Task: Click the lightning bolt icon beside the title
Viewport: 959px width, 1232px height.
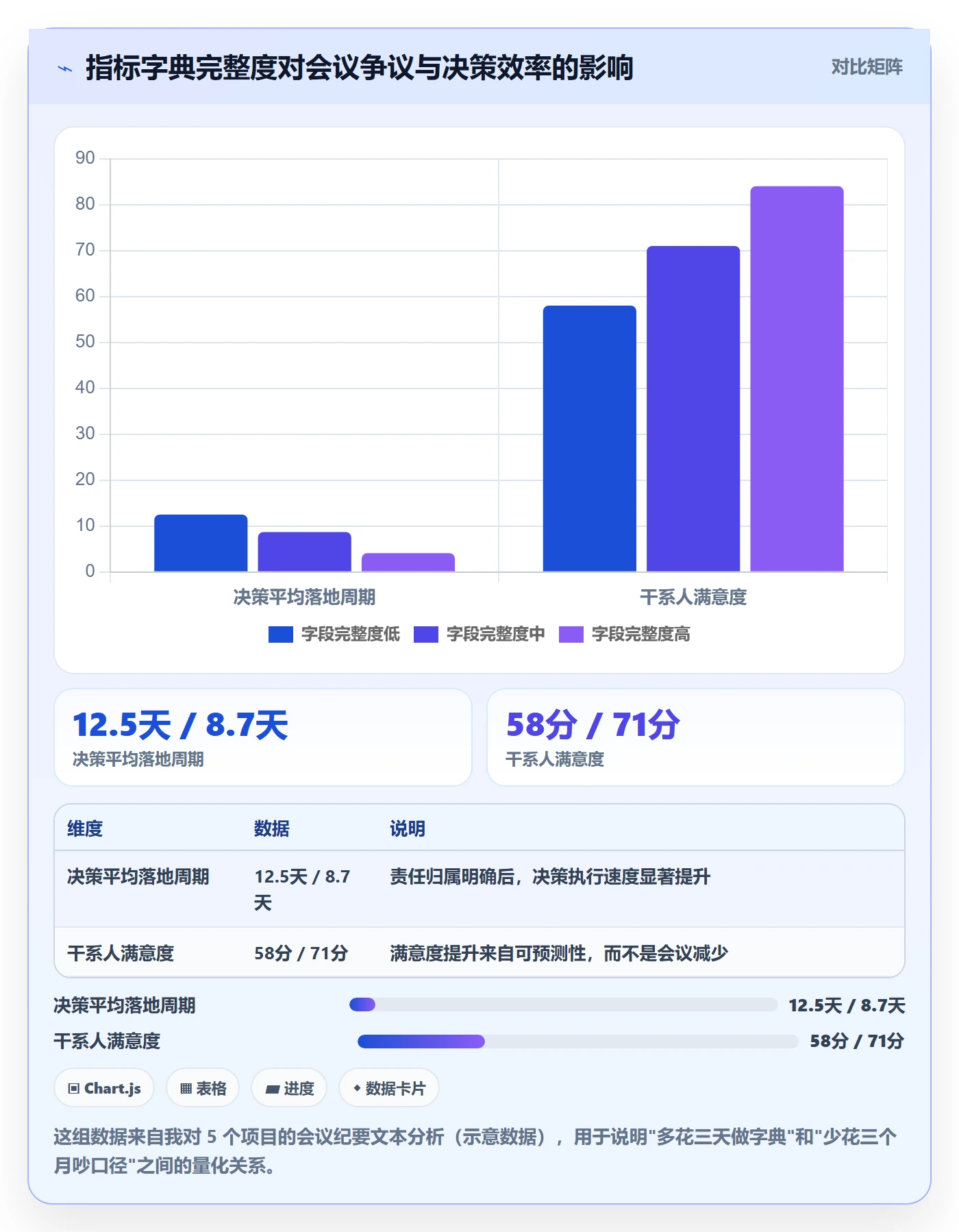Action: (x=65, y=69)
